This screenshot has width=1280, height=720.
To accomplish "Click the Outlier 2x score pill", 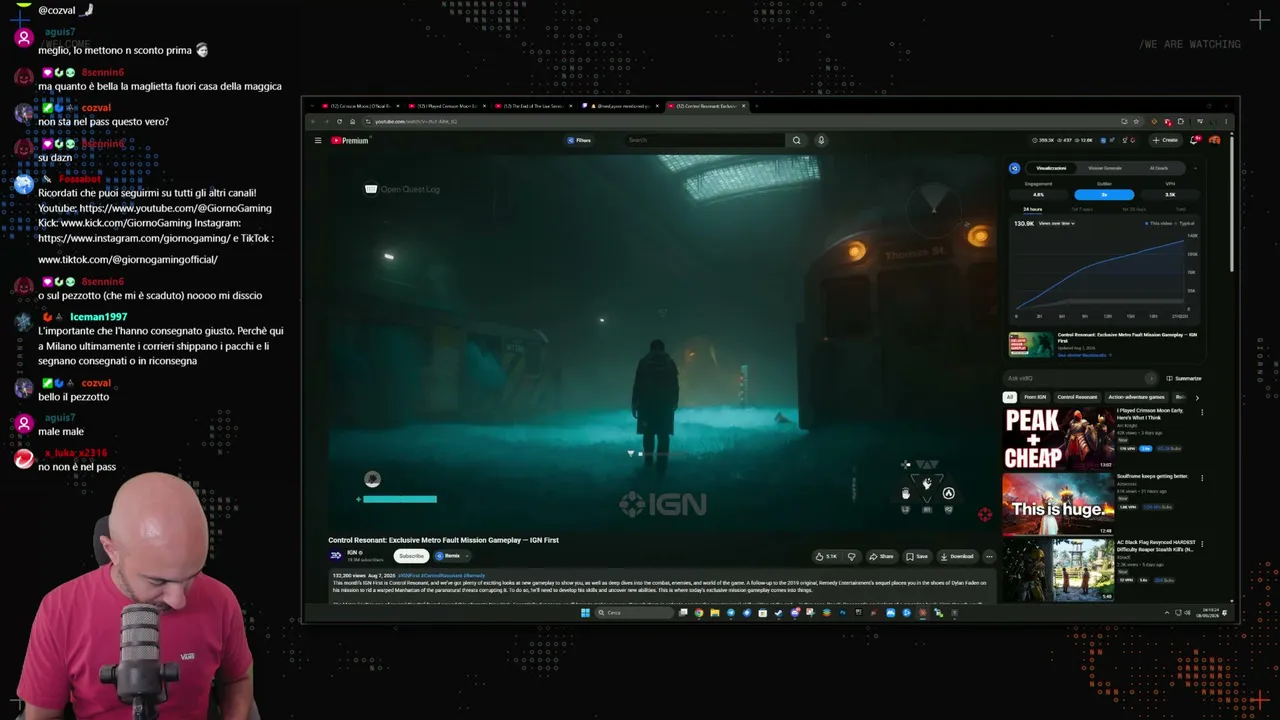I will point(1104,194).
